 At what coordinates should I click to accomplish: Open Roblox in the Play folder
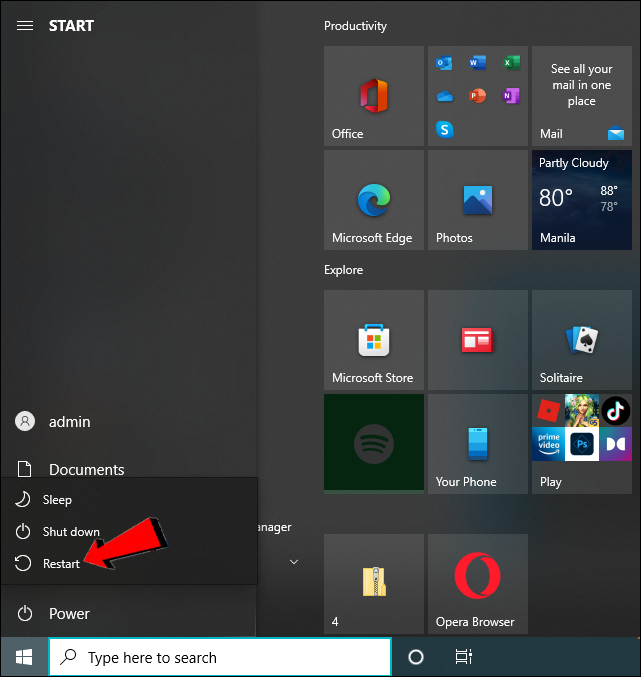548,411
